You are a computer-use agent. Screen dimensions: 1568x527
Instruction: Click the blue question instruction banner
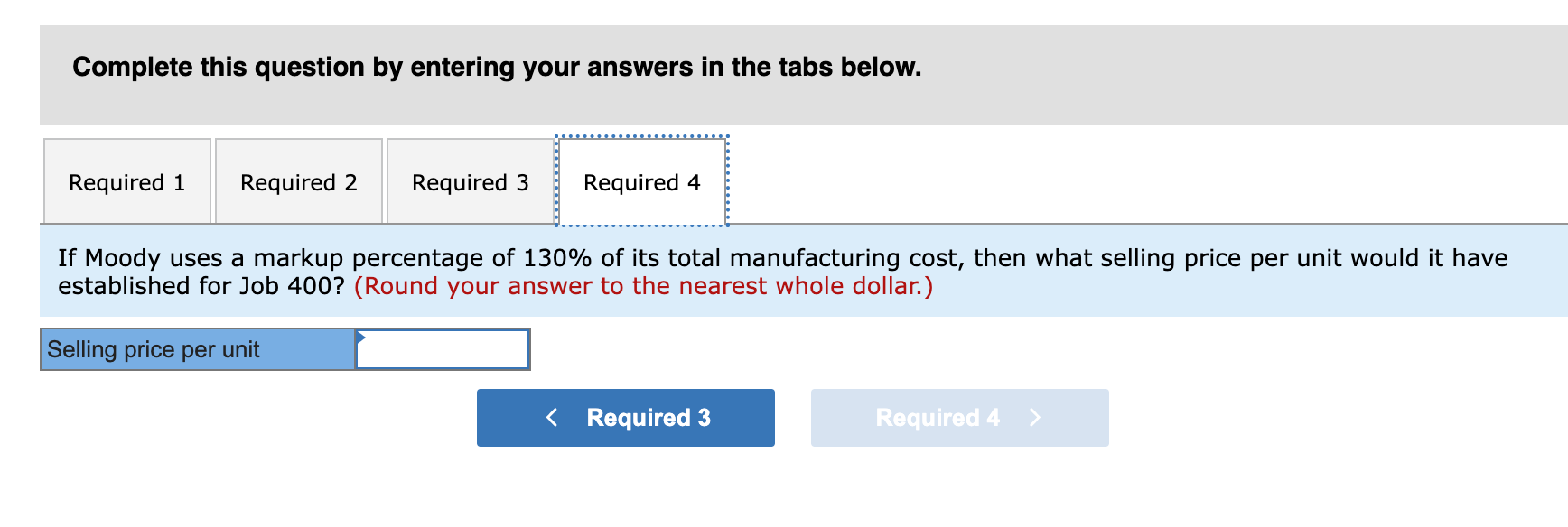tap(784, 271)
